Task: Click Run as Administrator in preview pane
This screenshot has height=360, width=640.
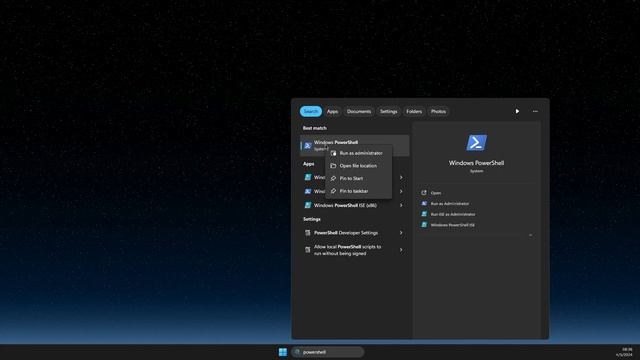Action: coord(449,203)
